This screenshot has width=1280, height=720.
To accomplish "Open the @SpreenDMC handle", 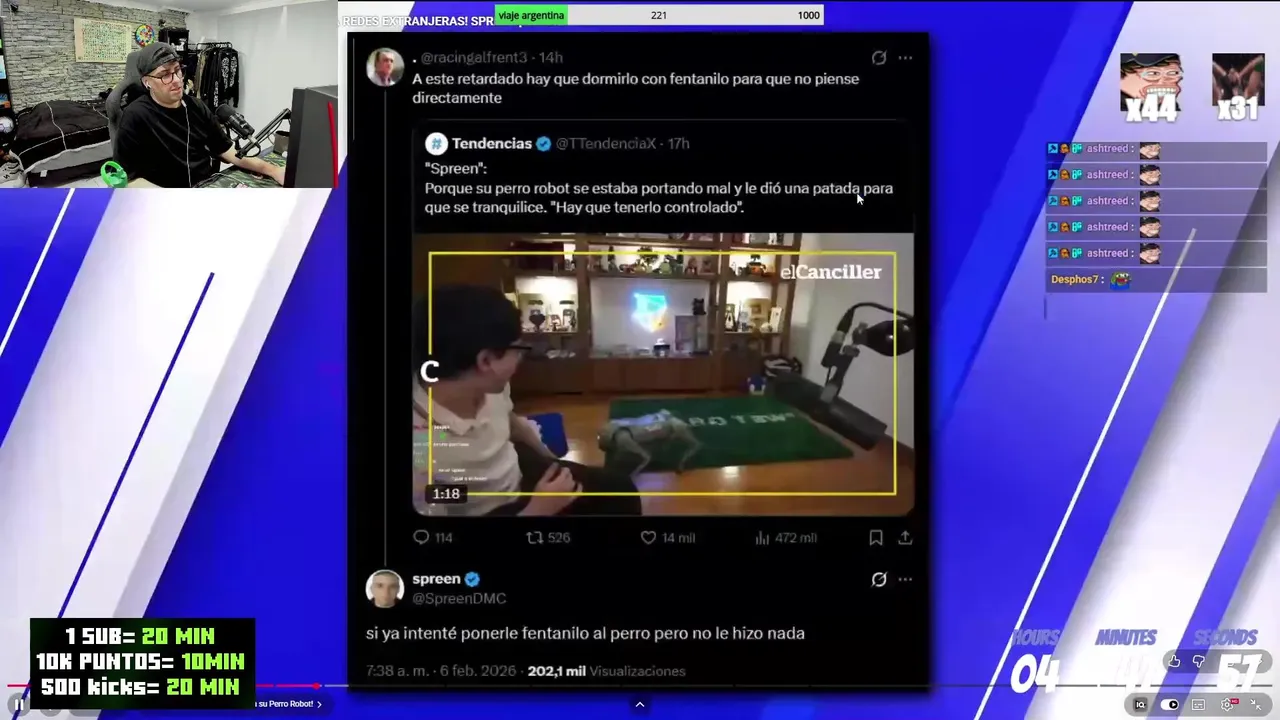I will (459, 598).
